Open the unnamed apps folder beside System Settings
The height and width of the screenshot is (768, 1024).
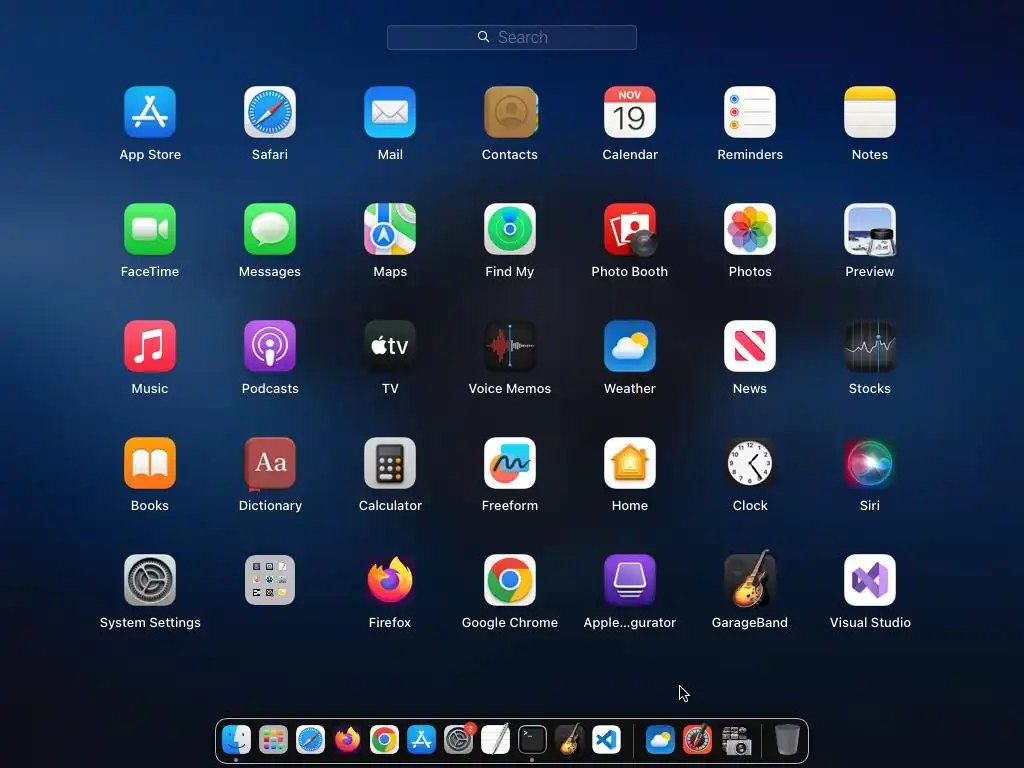(270, 580)
